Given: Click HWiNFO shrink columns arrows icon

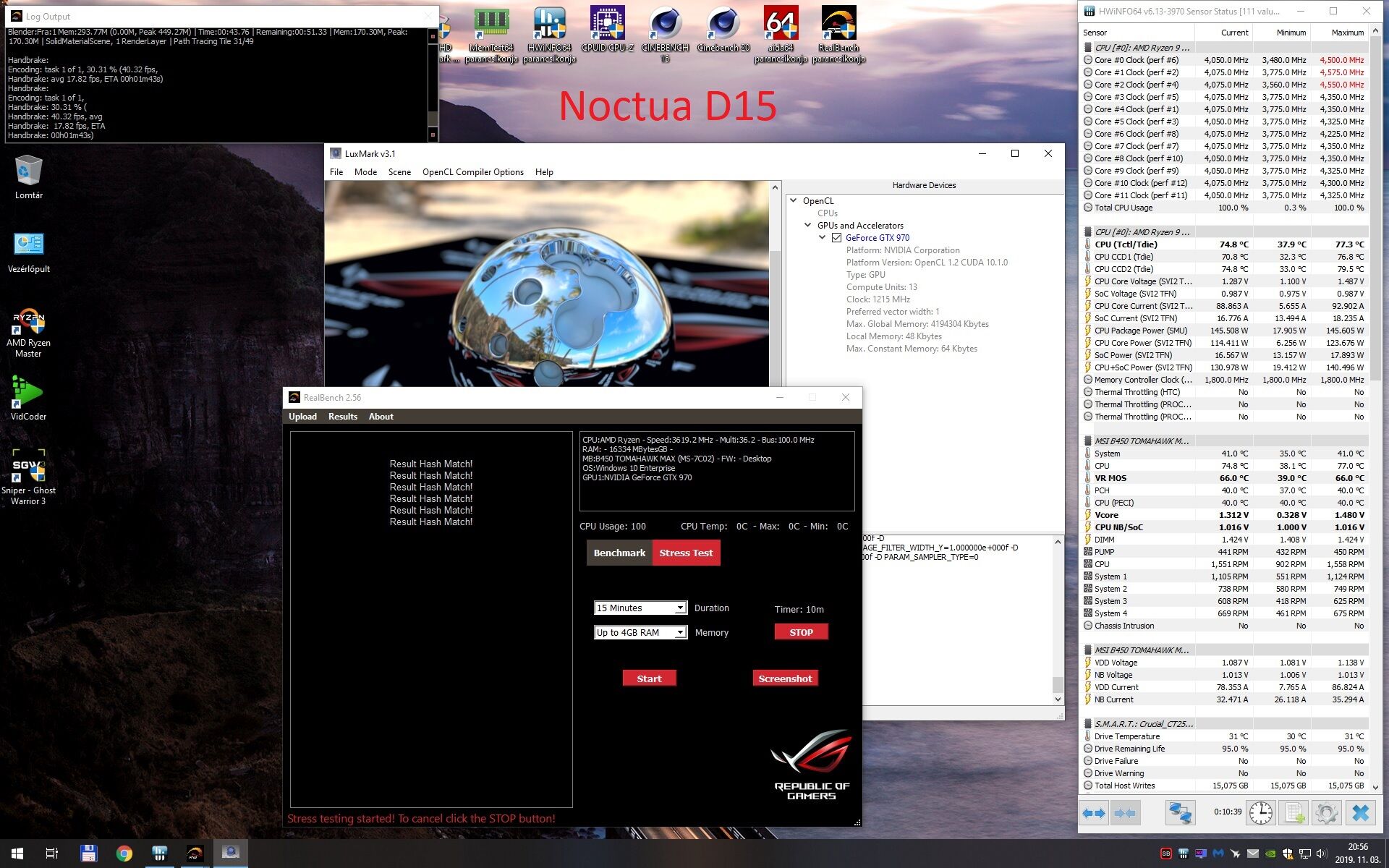Looking at the screenshot, I should [x=1125, y=813].
